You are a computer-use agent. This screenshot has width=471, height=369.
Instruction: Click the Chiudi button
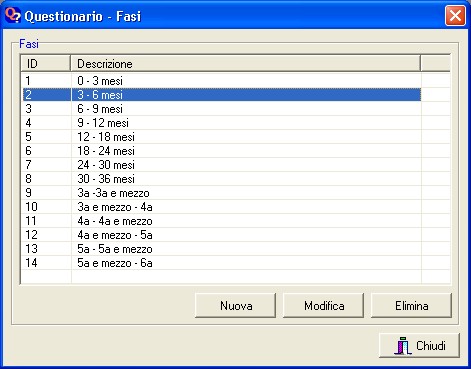click(x=420, y=345)
